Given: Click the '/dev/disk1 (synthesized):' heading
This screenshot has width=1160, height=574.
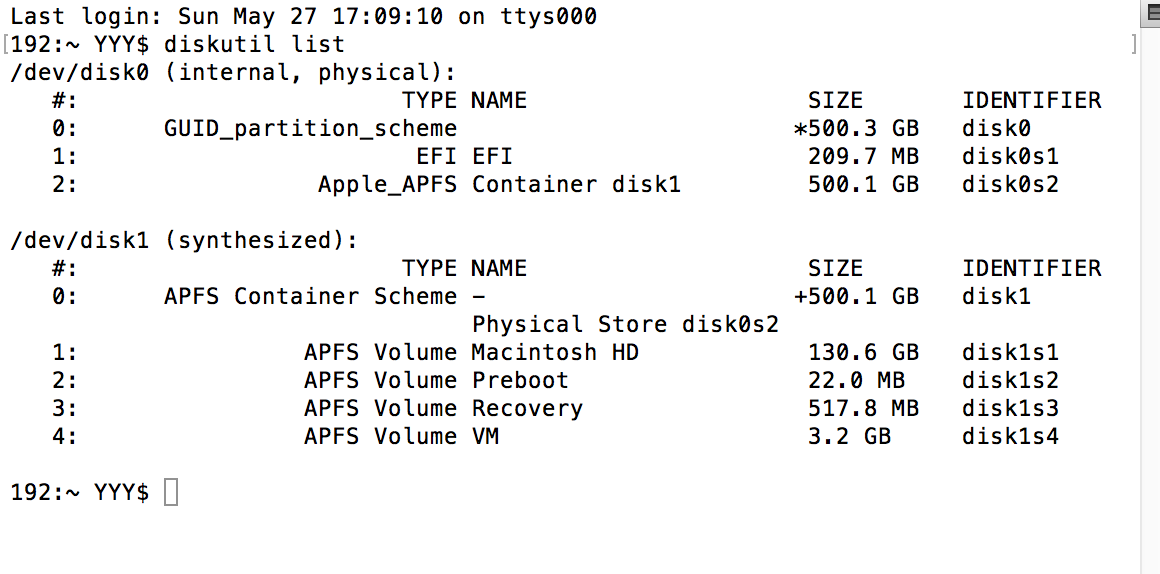Looking at the screenshot, I should [183, 241].
